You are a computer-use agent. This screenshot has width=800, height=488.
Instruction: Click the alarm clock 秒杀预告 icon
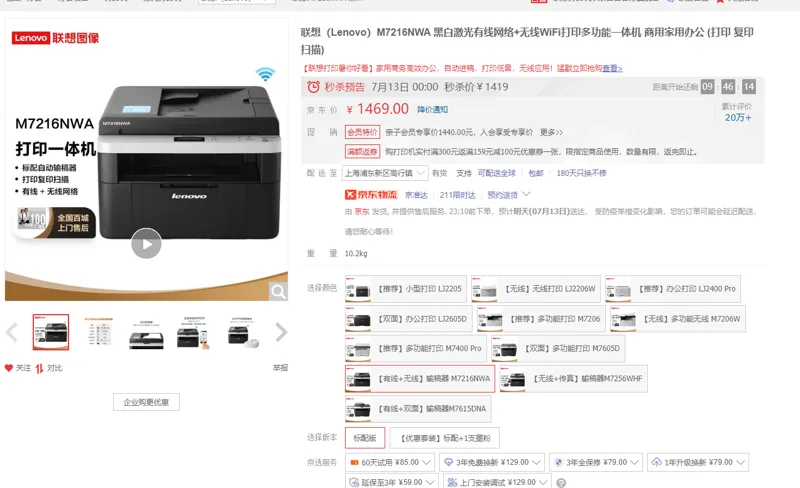click(313, 87)
